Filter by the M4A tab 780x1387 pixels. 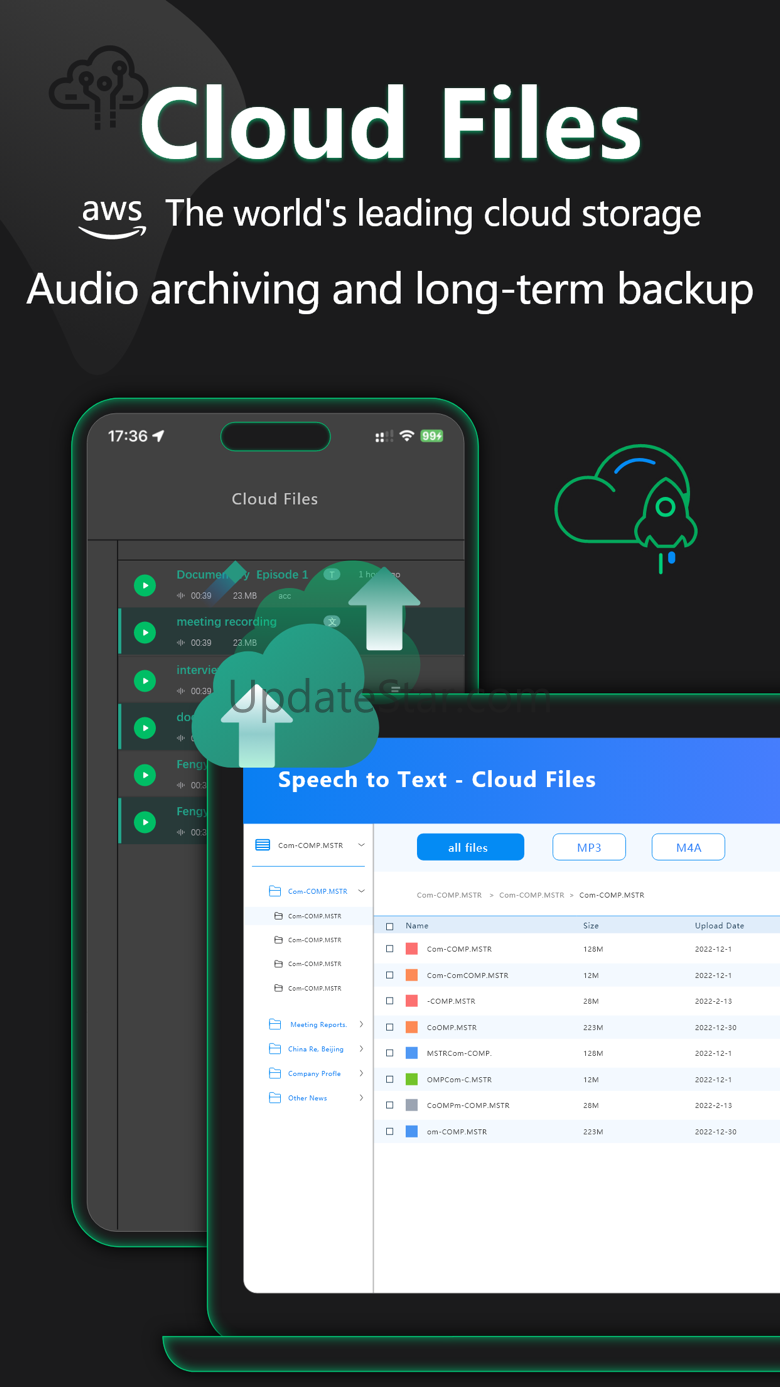(688, 847)
